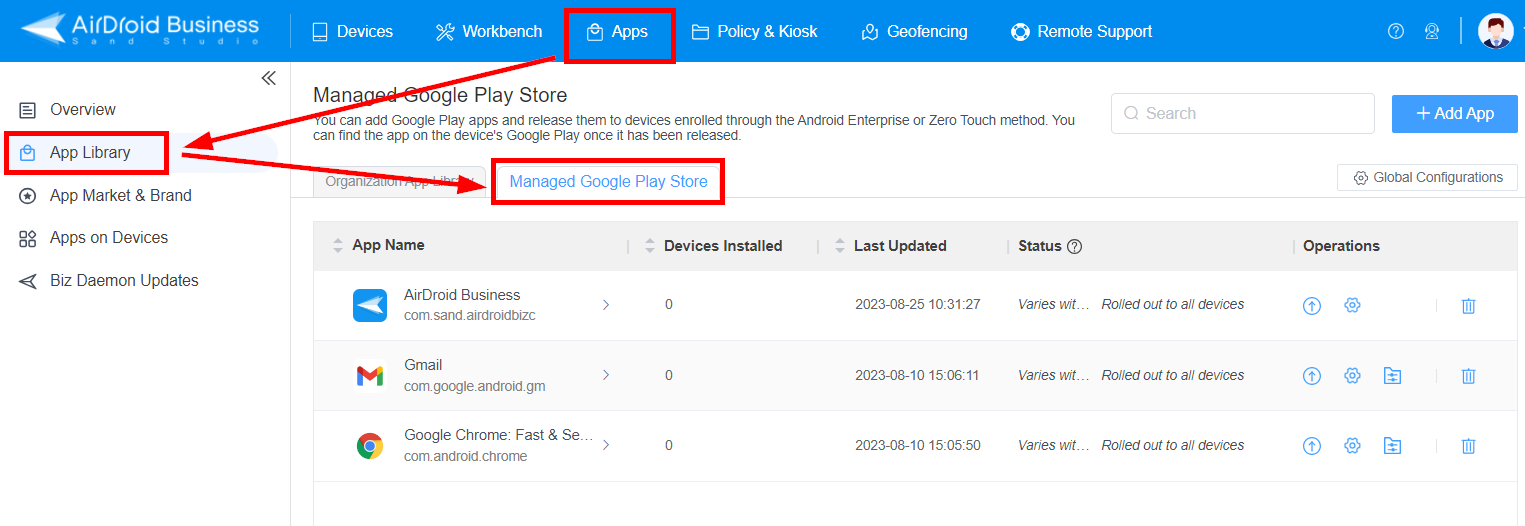Screen dimensions: 1525x526
Task: Click release icon for Gmail
Action: (x=1312, y=376)
